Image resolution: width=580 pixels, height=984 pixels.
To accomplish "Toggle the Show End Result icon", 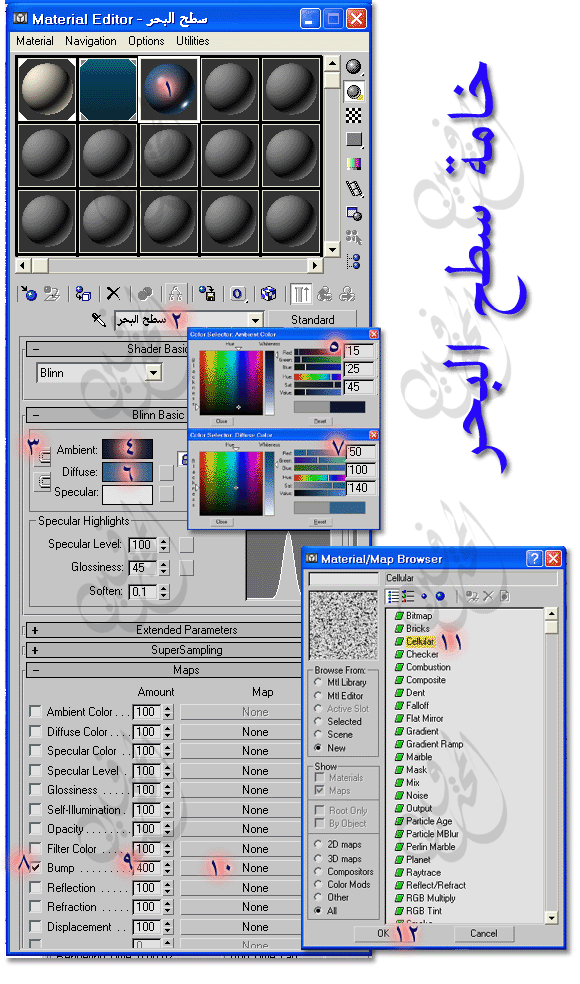I will coord(301,294).
